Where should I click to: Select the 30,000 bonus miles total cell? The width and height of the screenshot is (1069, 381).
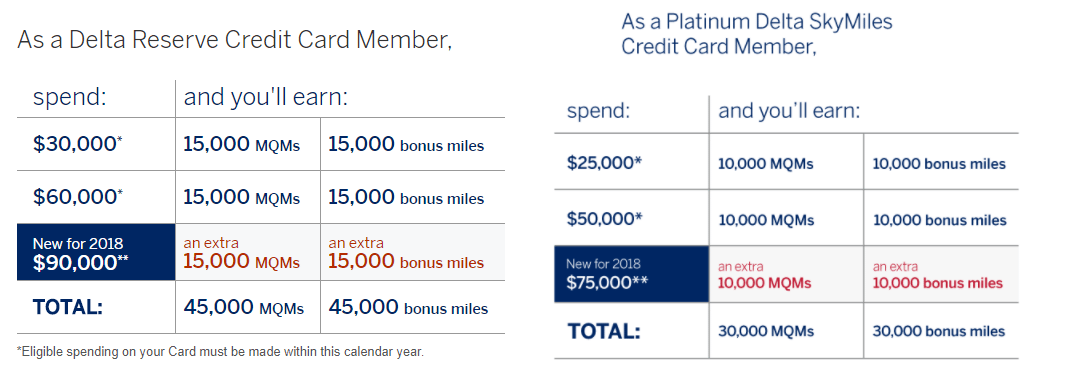tap(941, 331)
